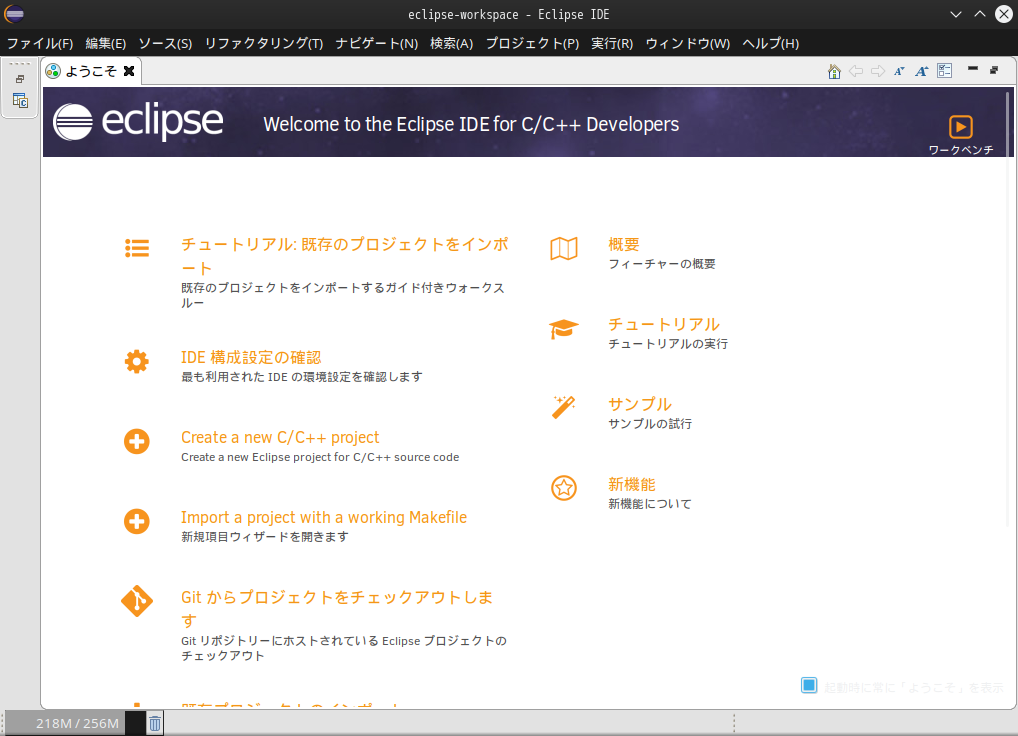1018x736 pixels.
Task: Click the plus icon for Makefile import
Action: point(136,521)
